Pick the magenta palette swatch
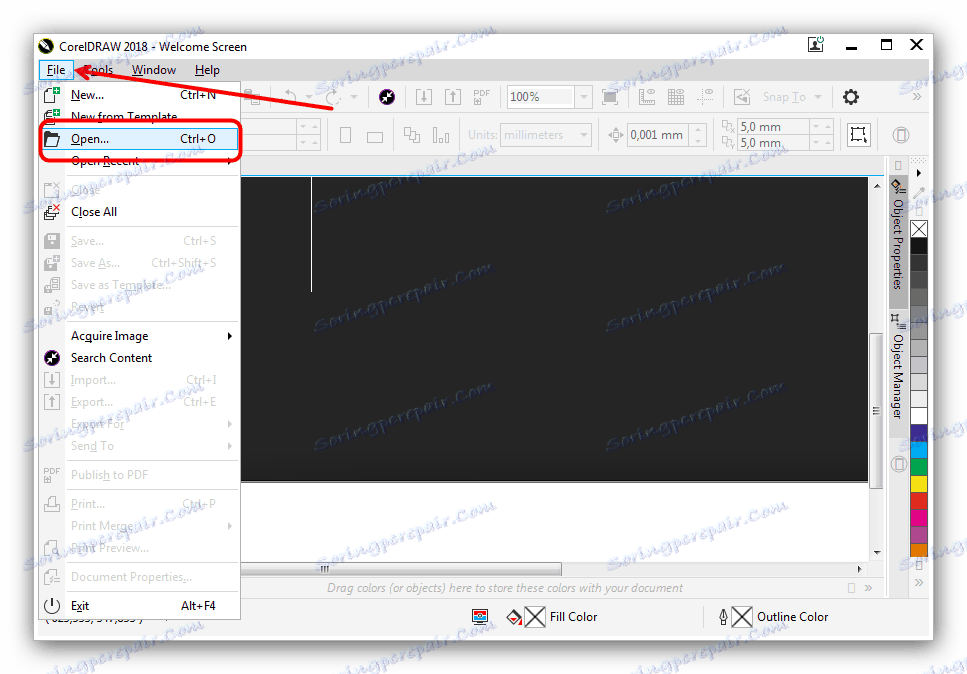The width and height of the screenshot is (967, 674). pyautogui.click(x=919, y=518)
